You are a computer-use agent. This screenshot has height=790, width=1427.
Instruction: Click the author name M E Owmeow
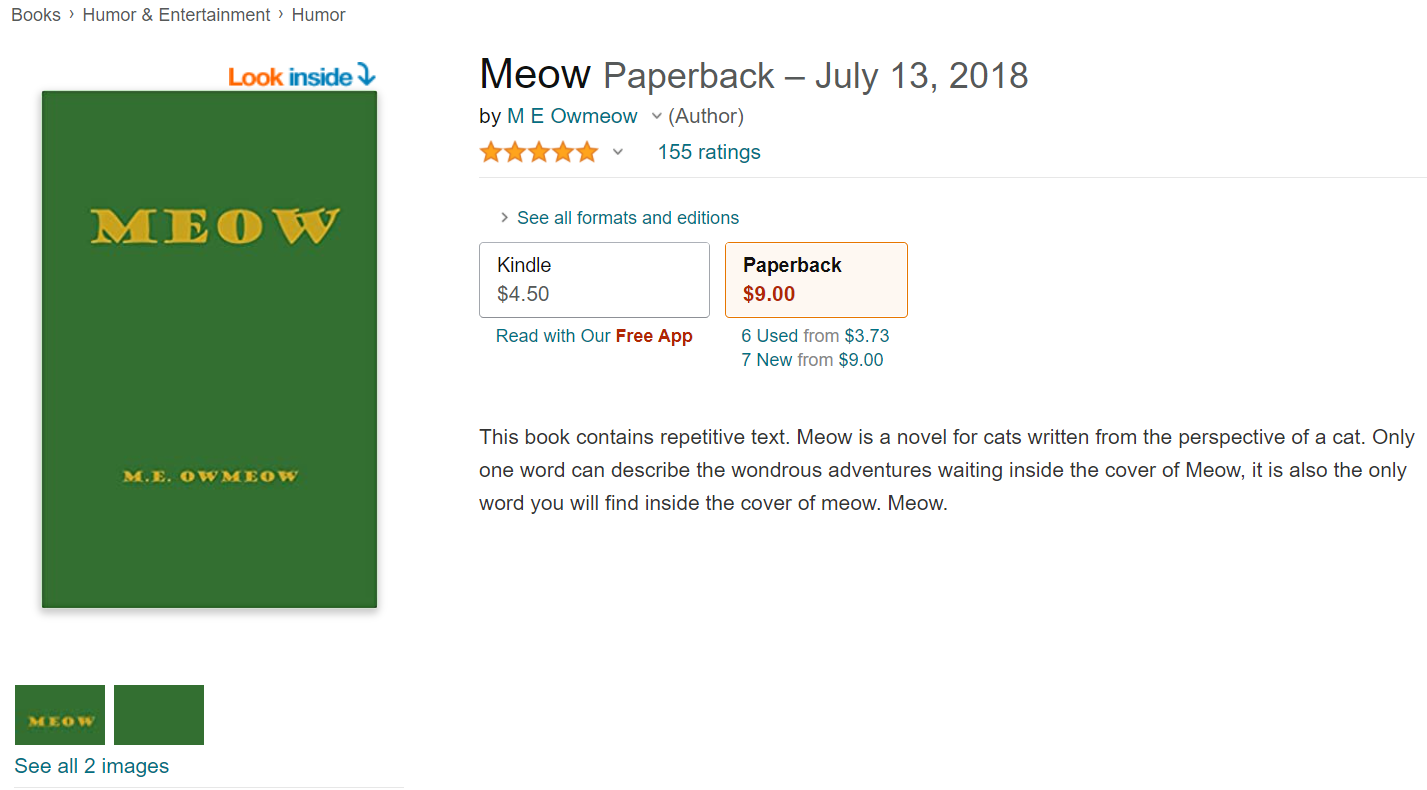pos(571,115)
